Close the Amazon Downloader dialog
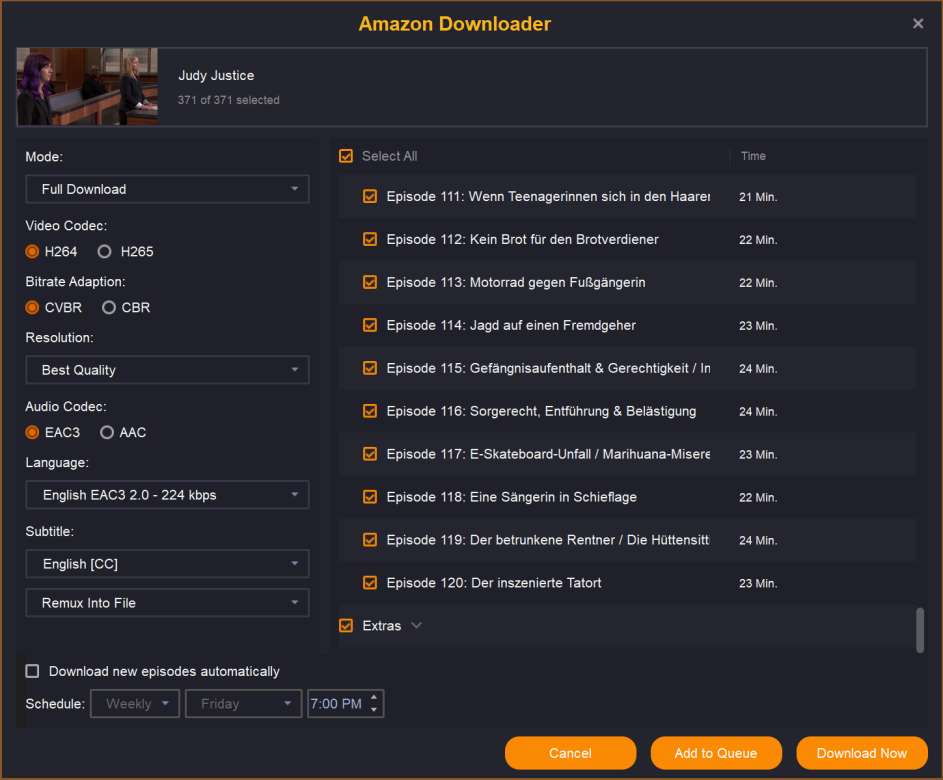Image resolution: width=943 pixels, height=780 pixels. click(x=918, y=24)
